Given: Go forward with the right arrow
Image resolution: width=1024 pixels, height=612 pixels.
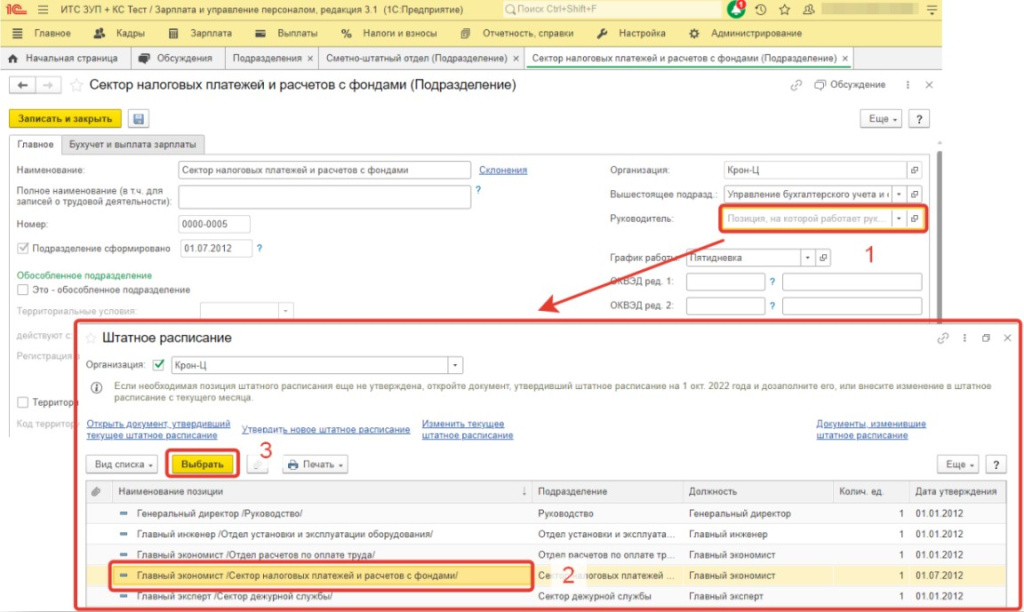Looking at the screenshot, I should [48, 85].
